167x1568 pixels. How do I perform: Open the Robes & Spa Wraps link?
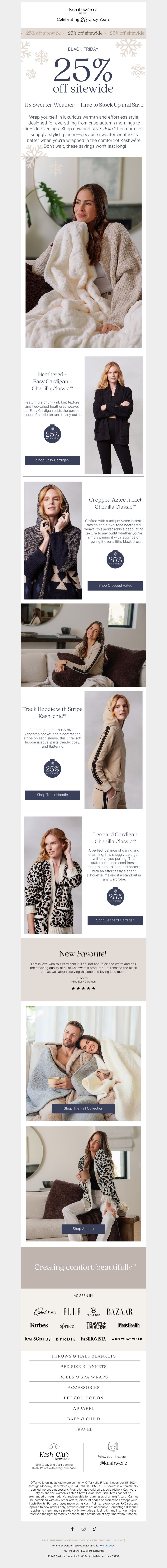point(83,1377)
